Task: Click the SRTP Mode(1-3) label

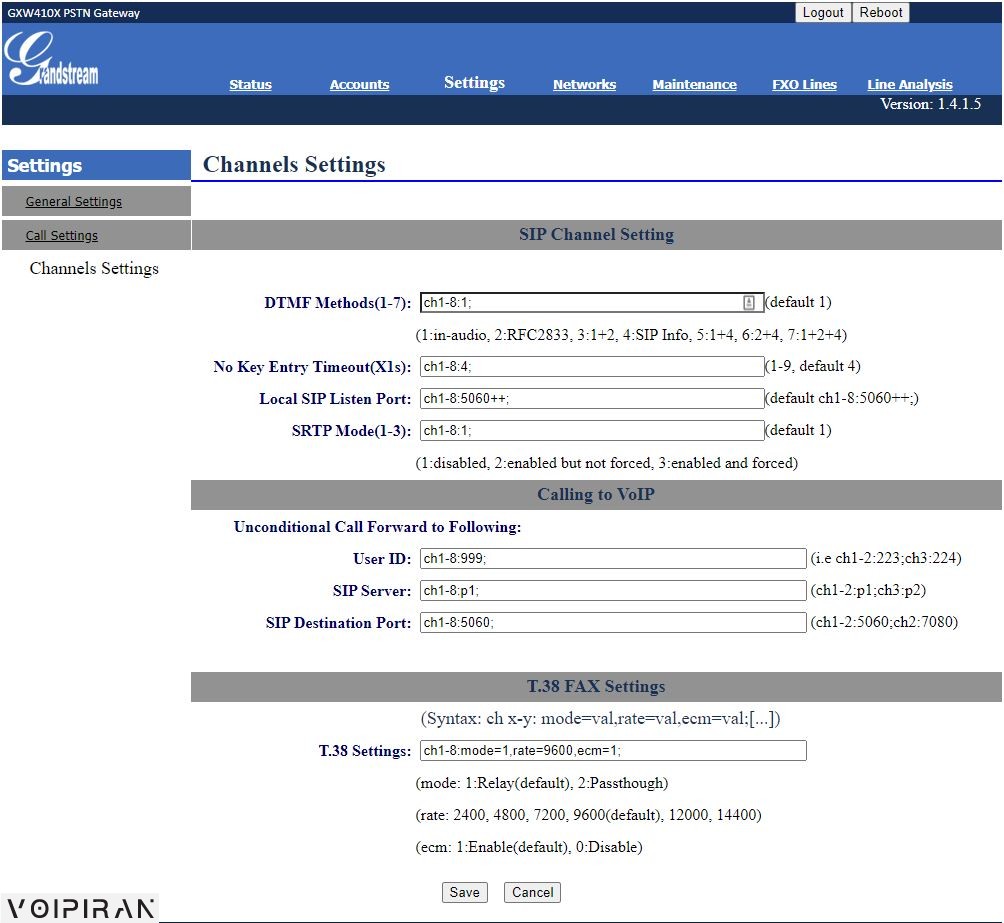Action: 352,431
